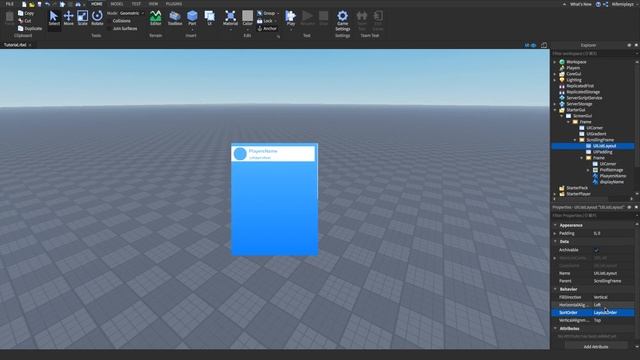Image resolution: width=640 pixels, height=360 pixels.
Task: Click the undo arrow in quick access bar
Action: click(47, 4)
